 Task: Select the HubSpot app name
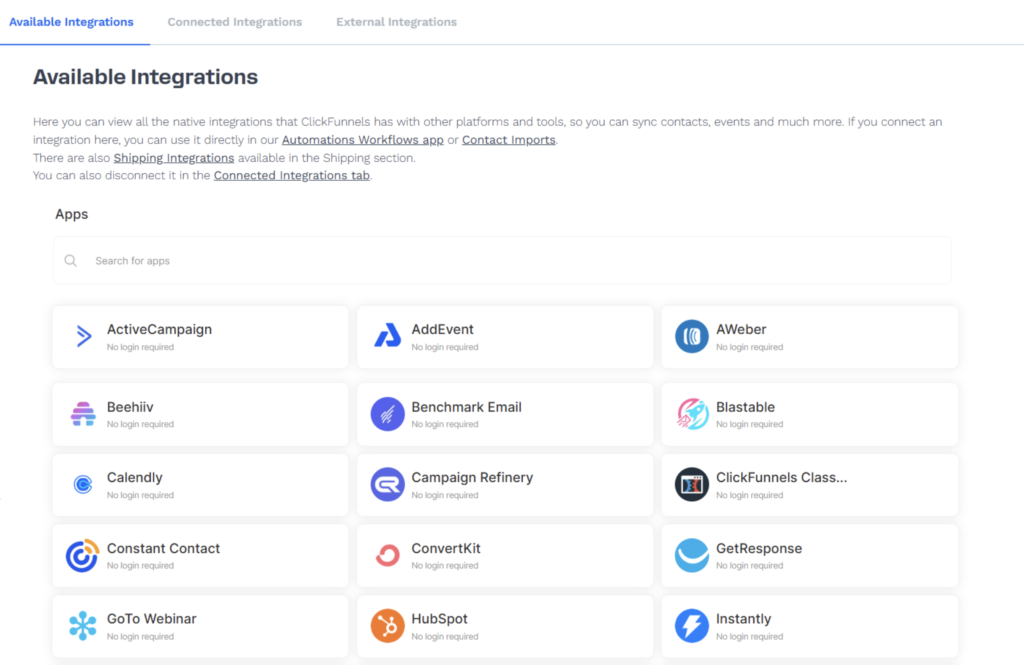tap(440, 619)
